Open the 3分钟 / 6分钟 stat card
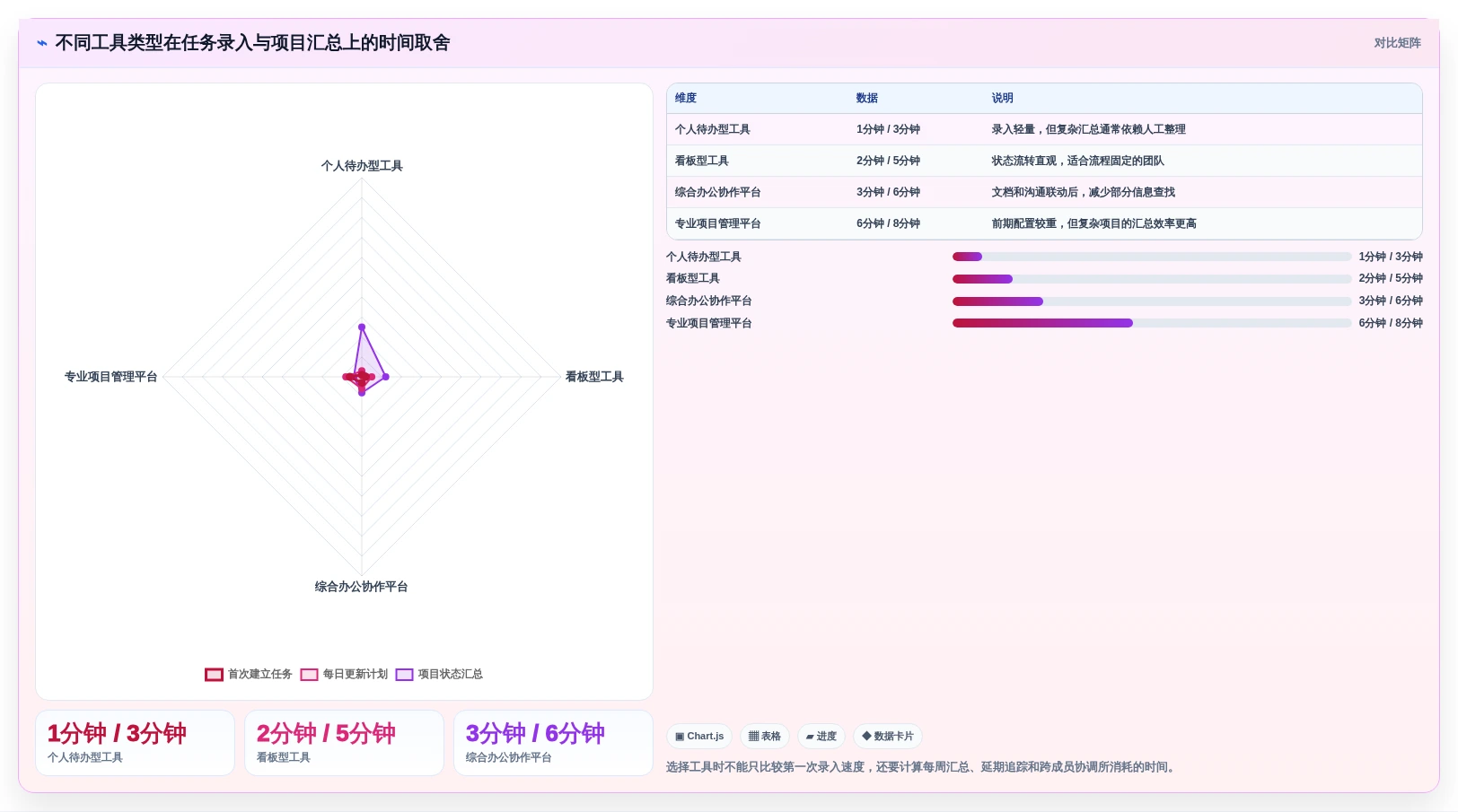 (x=553, y=743)
